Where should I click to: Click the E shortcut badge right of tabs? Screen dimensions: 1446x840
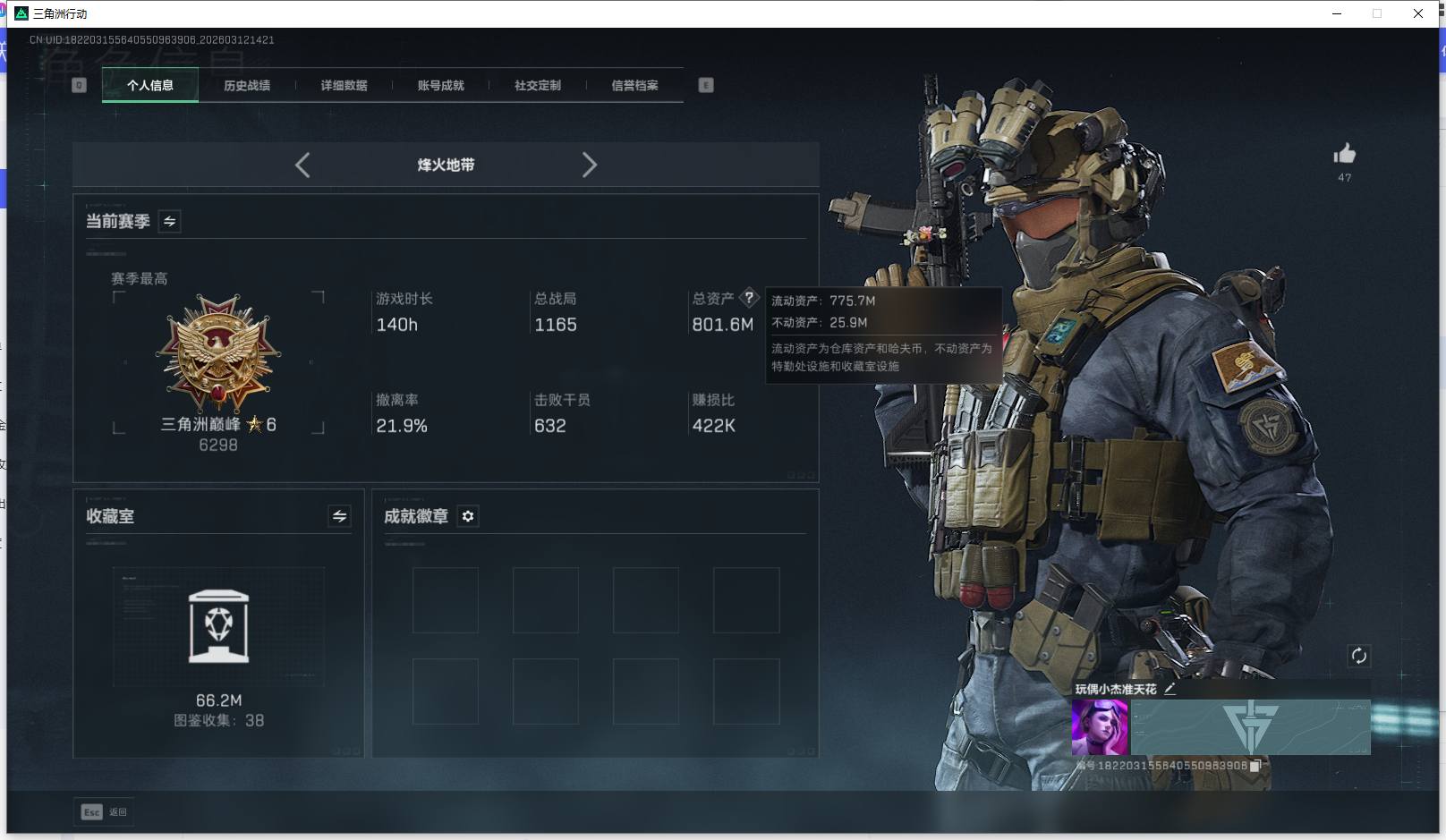click(706, 85)
